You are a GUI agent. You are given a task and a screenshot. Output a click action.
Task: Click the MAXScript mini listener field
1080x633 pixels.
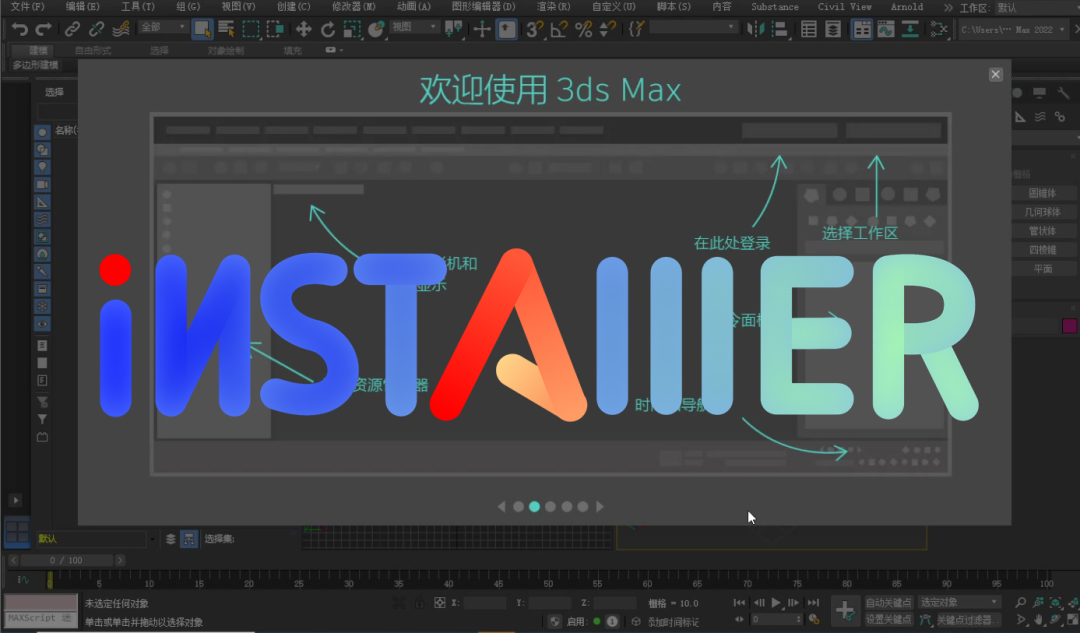(41, 619)
